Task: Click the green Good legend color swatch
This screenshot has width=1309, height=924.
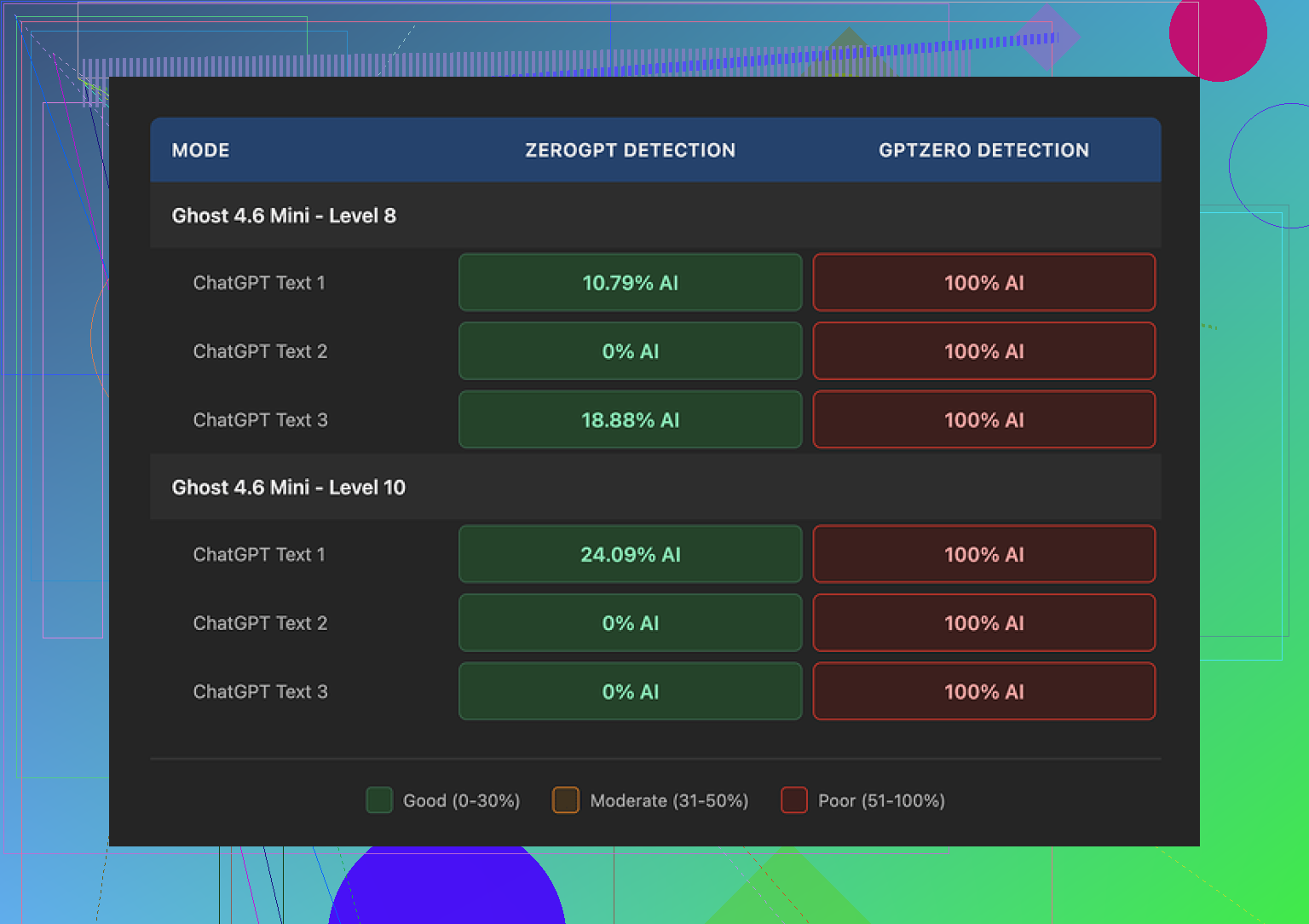Action: click(x=379, y=800)
